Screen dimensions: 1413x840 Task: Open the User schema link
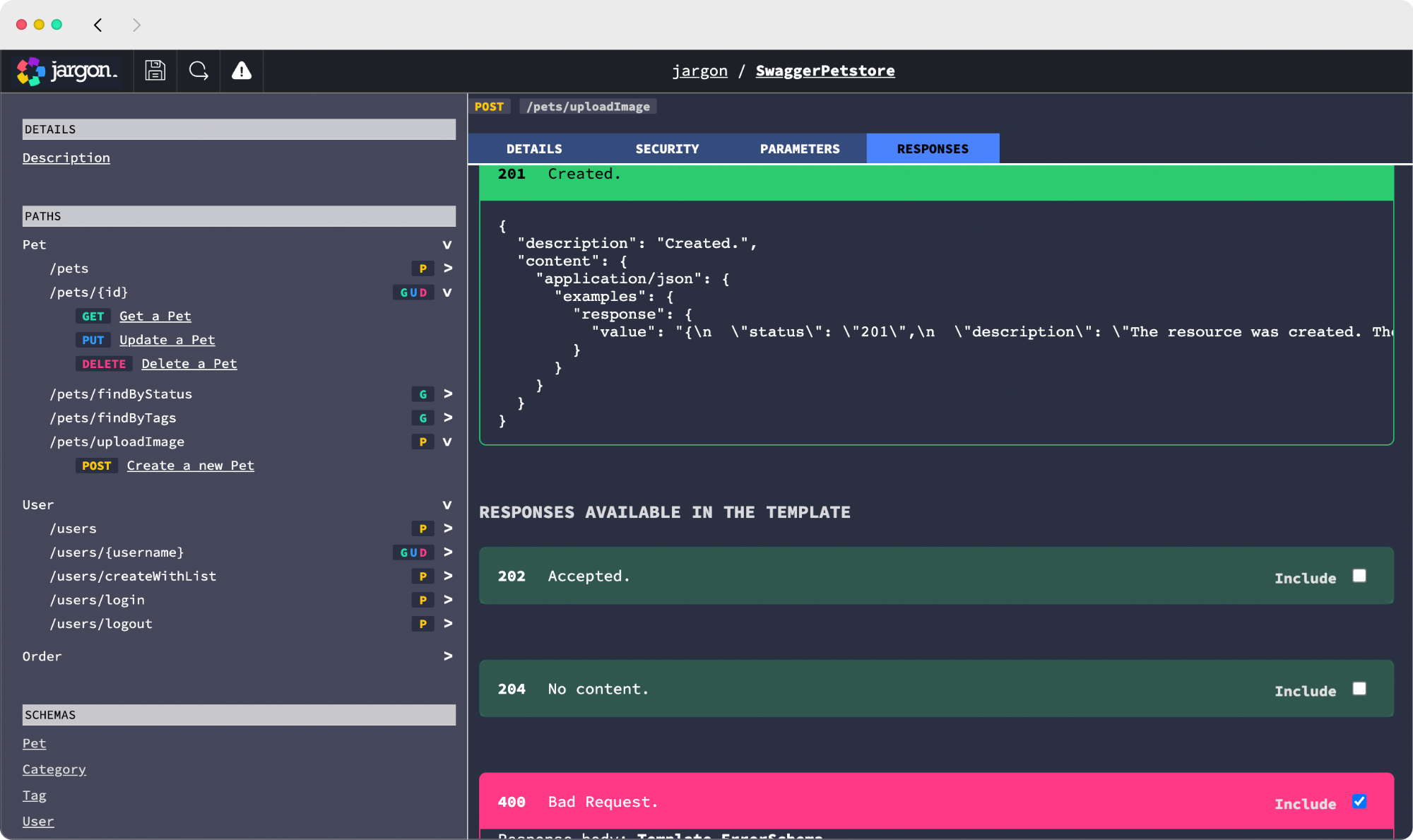[38, 822]
